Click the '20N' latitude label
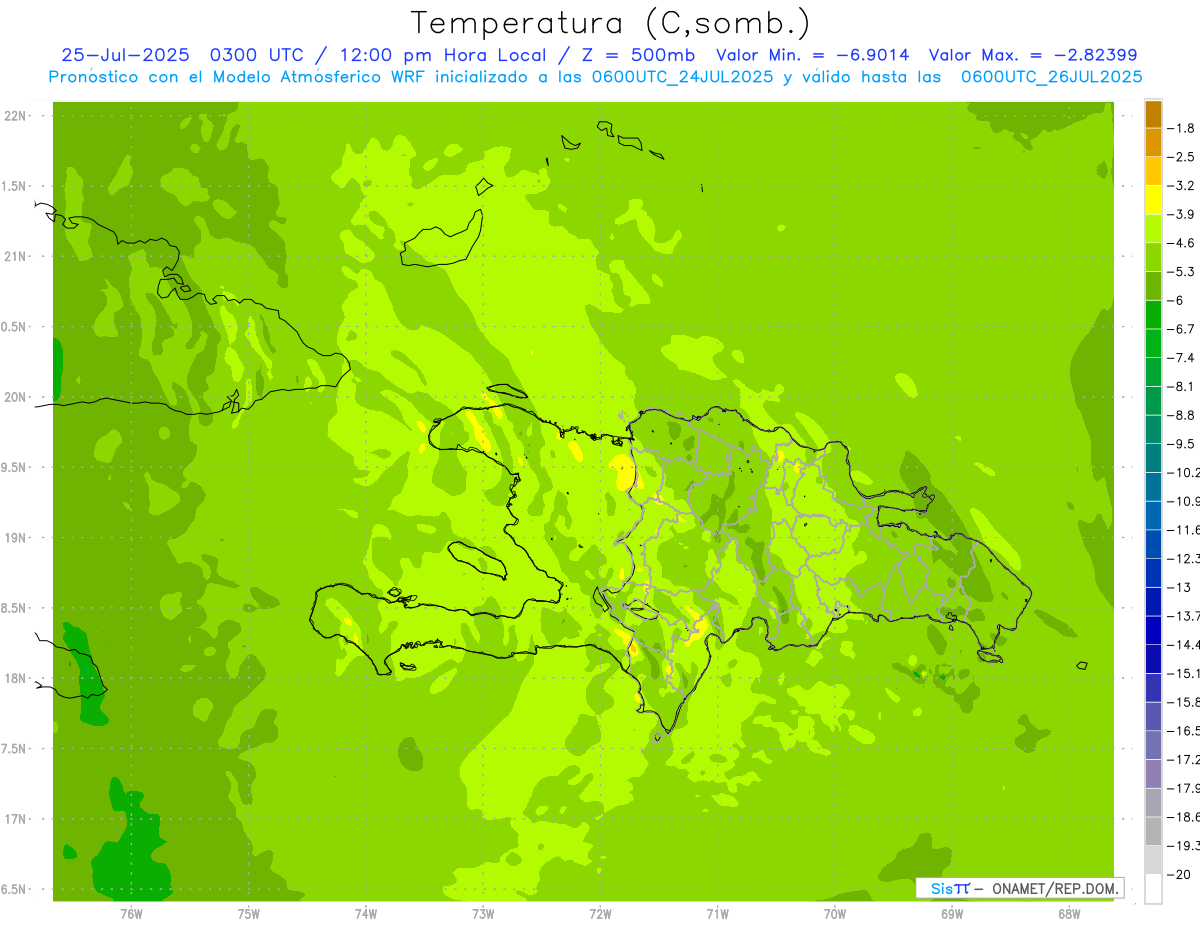This screenshot has height=927, width=1200. click(15, 397)
